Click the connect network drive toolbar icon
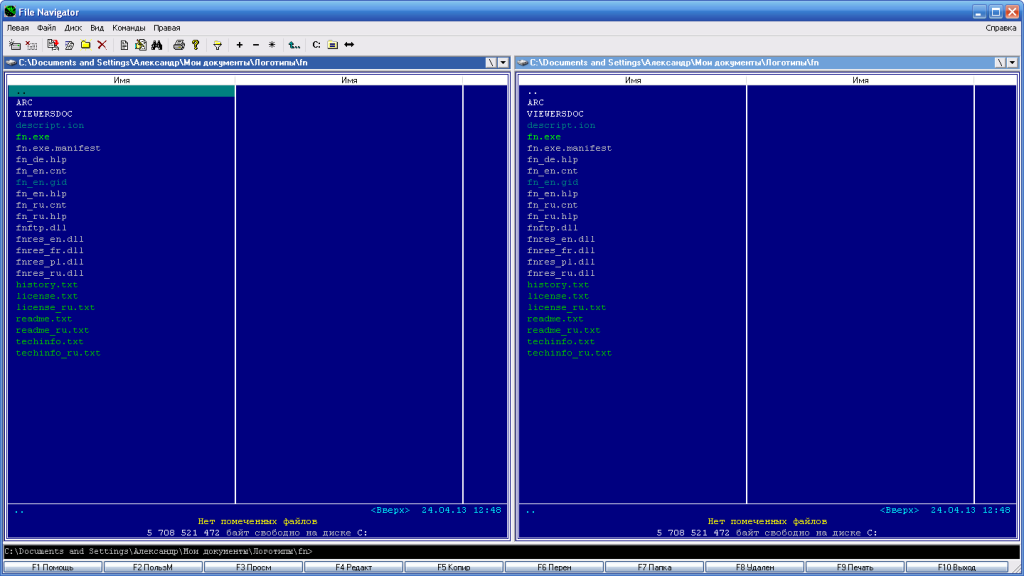This screenshot has width=1024, height=576. click(x=15, y=45)
